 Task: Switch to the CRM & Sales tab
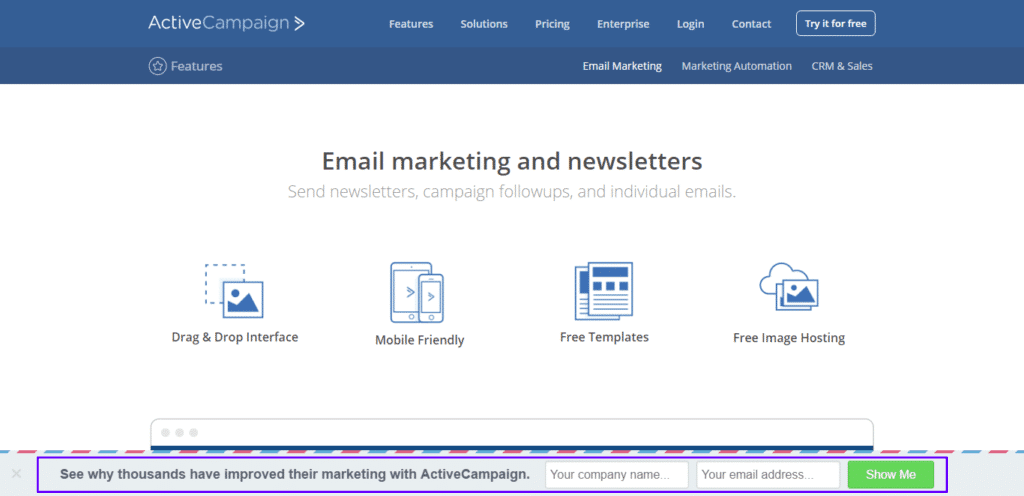point(842,66)
